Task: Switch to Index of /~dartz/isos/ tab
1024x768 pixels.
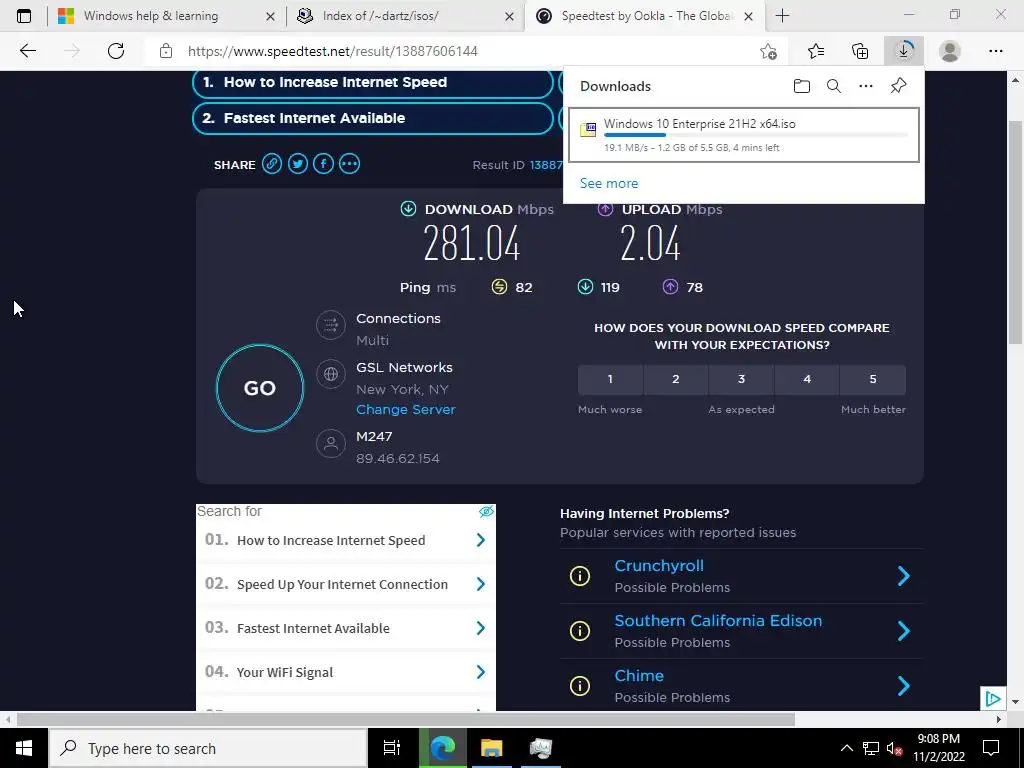Action: 405,16
